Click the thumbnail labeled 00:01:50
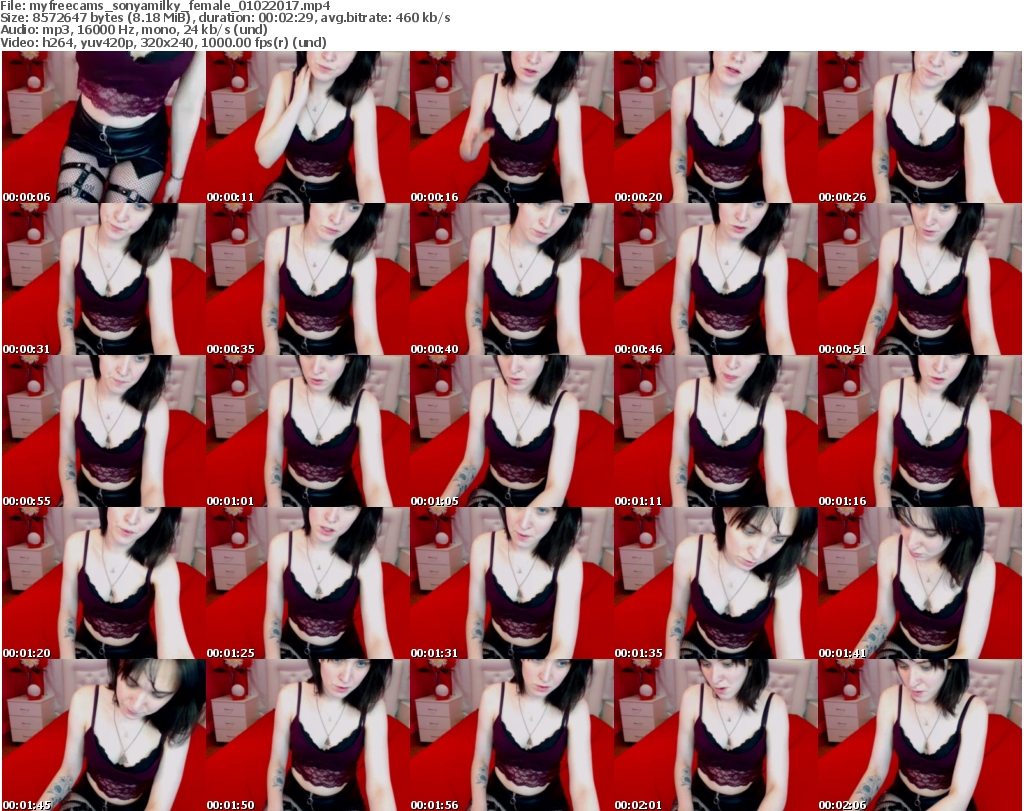The height and width of the screenshot is (811, 1024). 308,735
